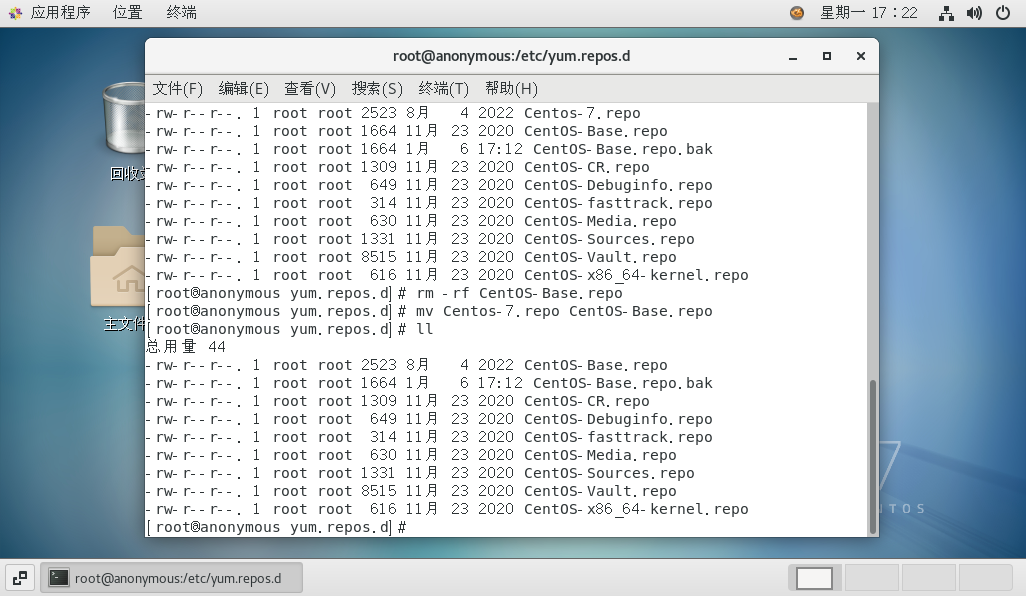
Task: Click the terminal icon in taskbar entry
Action: coord(59,578)
